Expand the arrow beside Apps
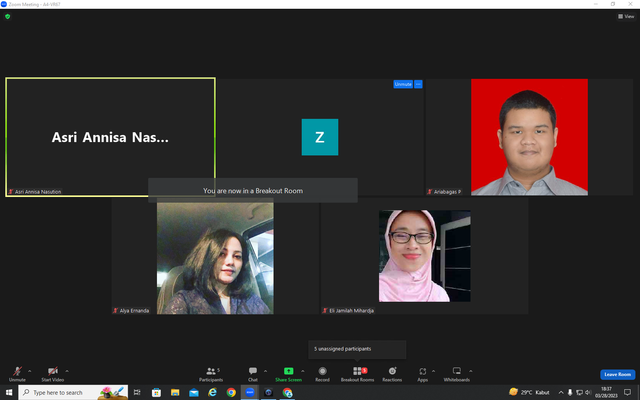 (x=433, y=371)
